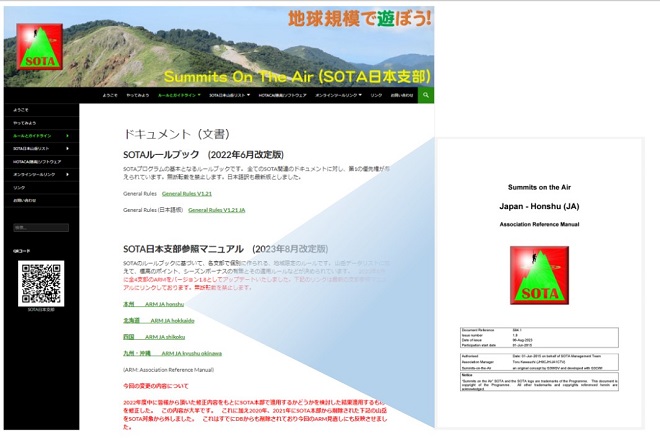660x442 pixels.
Task: Open the General Rules V1.21 link
Action: pyautogui.click(x=187, y=194)
